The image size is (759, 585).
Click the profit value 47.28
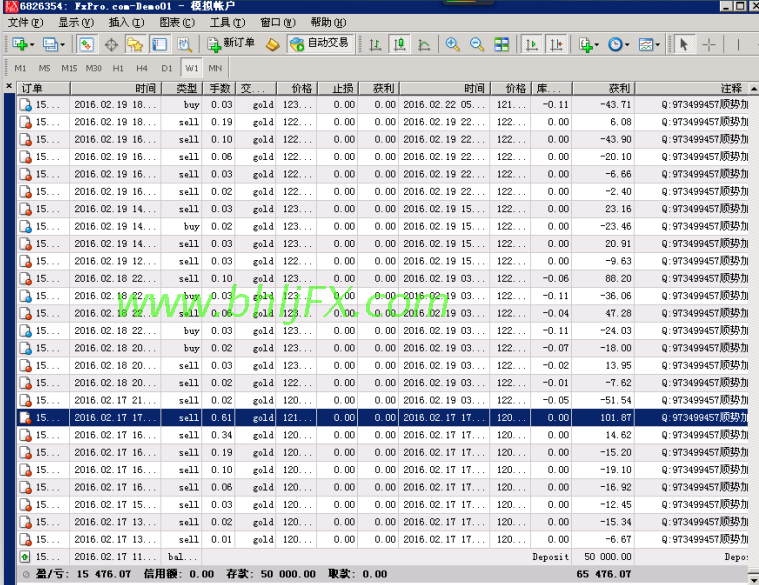(618, 314)
